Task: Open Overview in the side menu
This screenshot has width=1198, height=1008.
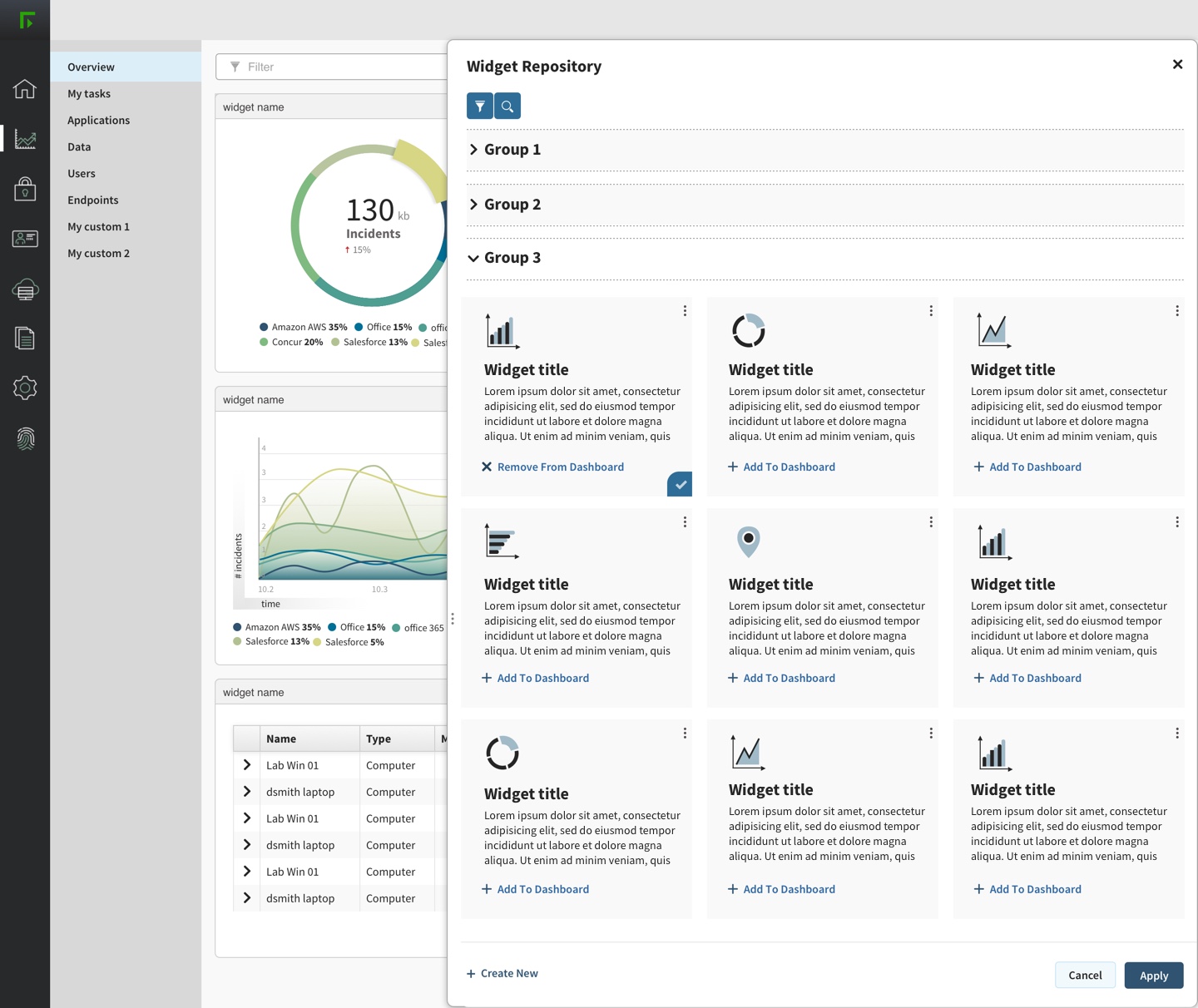Action: [126, 67]
